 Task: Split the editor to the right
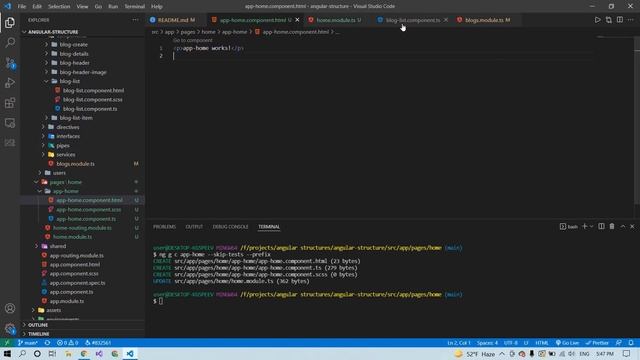point(620,20)
